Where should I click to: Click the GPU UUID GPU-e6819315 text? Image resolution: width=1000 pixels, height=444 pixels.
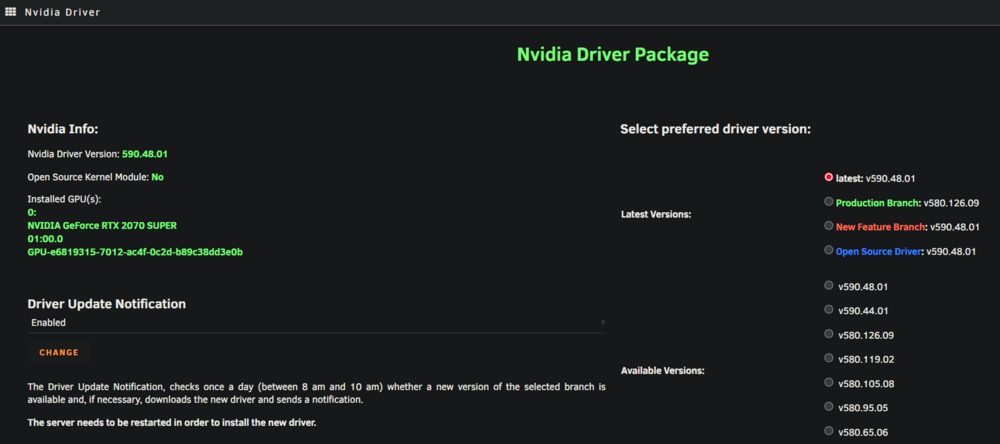135,252
